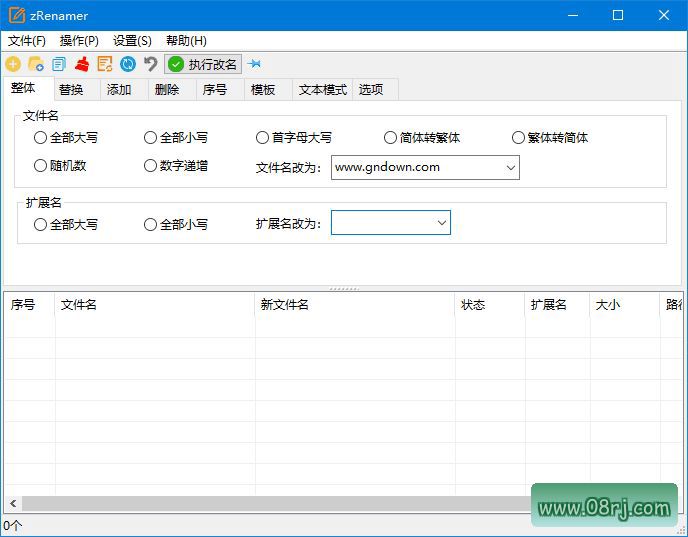Viewport: 688px width, 537px height.
Task: Sort by the 状态 column header
Action: 490,305
